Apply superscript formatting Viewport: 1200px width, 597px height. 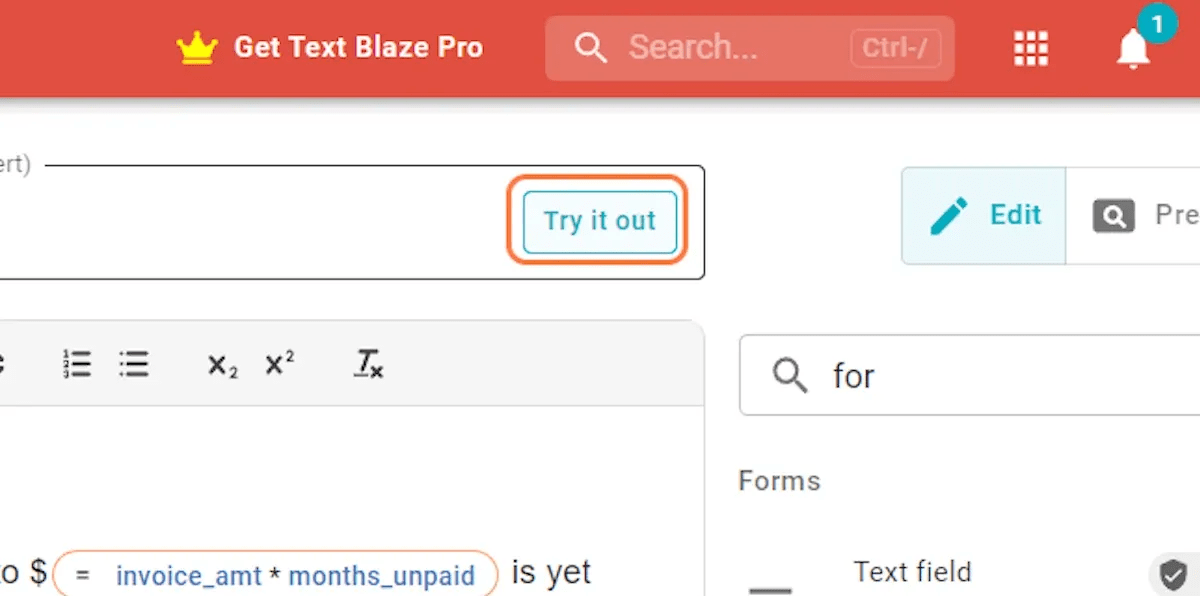click(x=277, y=363)
